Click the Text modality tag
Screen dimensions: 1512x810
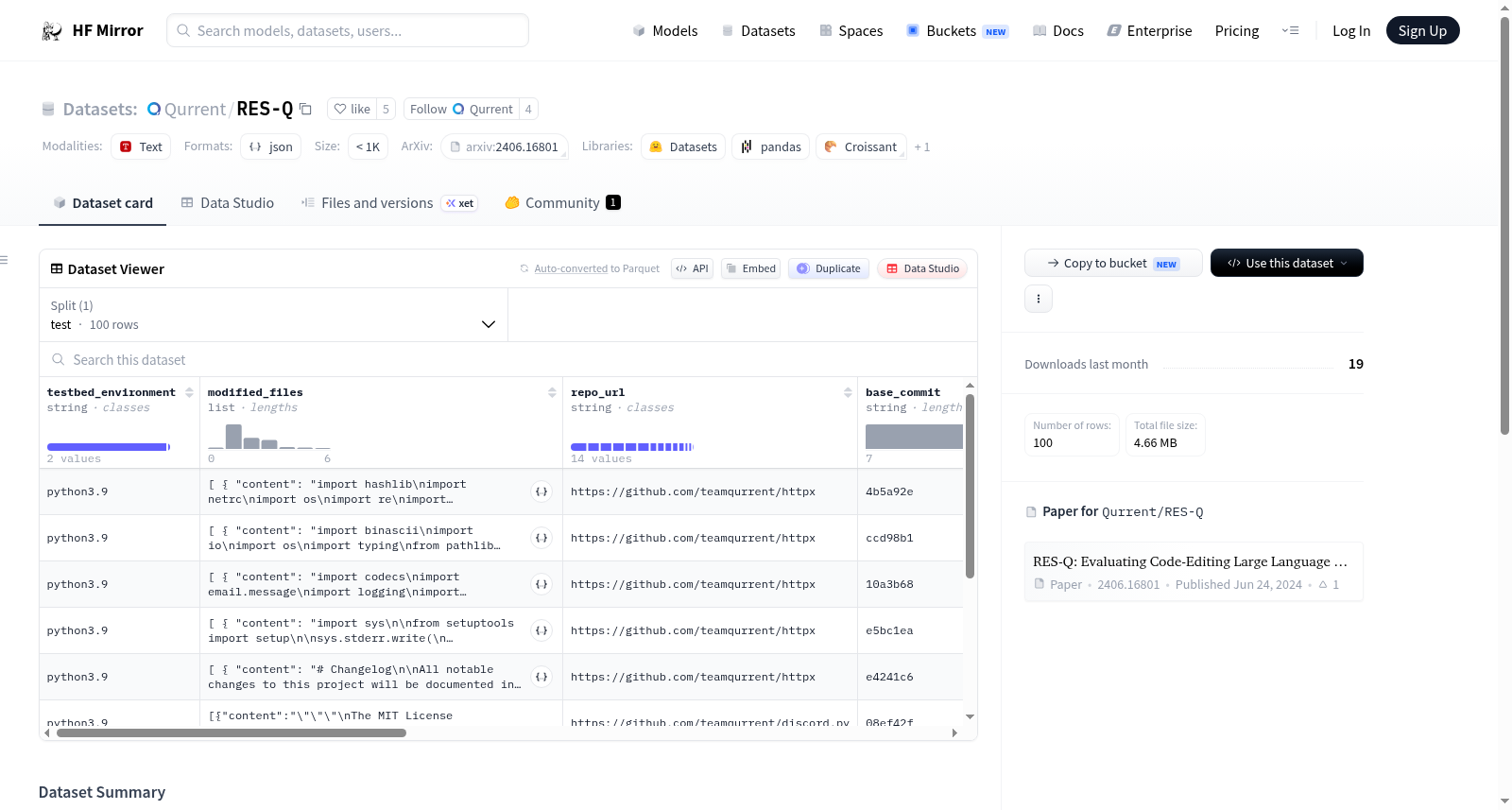tap(141, 146)
